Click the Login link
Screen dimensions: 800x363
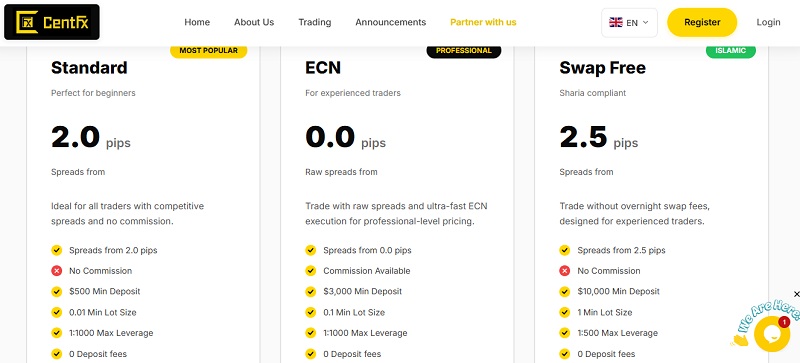coord(768,22)
